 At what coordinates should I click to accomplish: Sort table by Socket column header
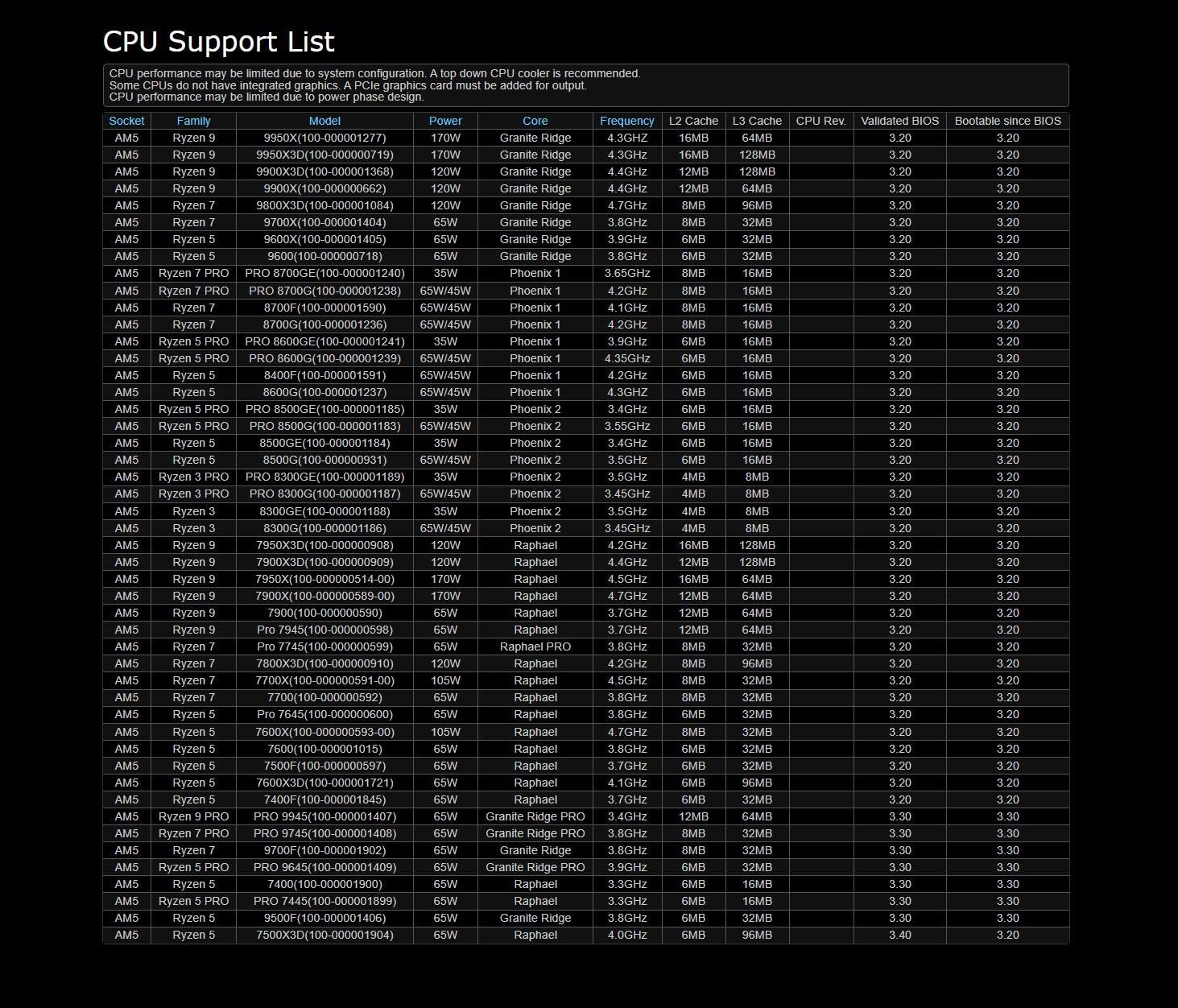click(x=126, y=121)
